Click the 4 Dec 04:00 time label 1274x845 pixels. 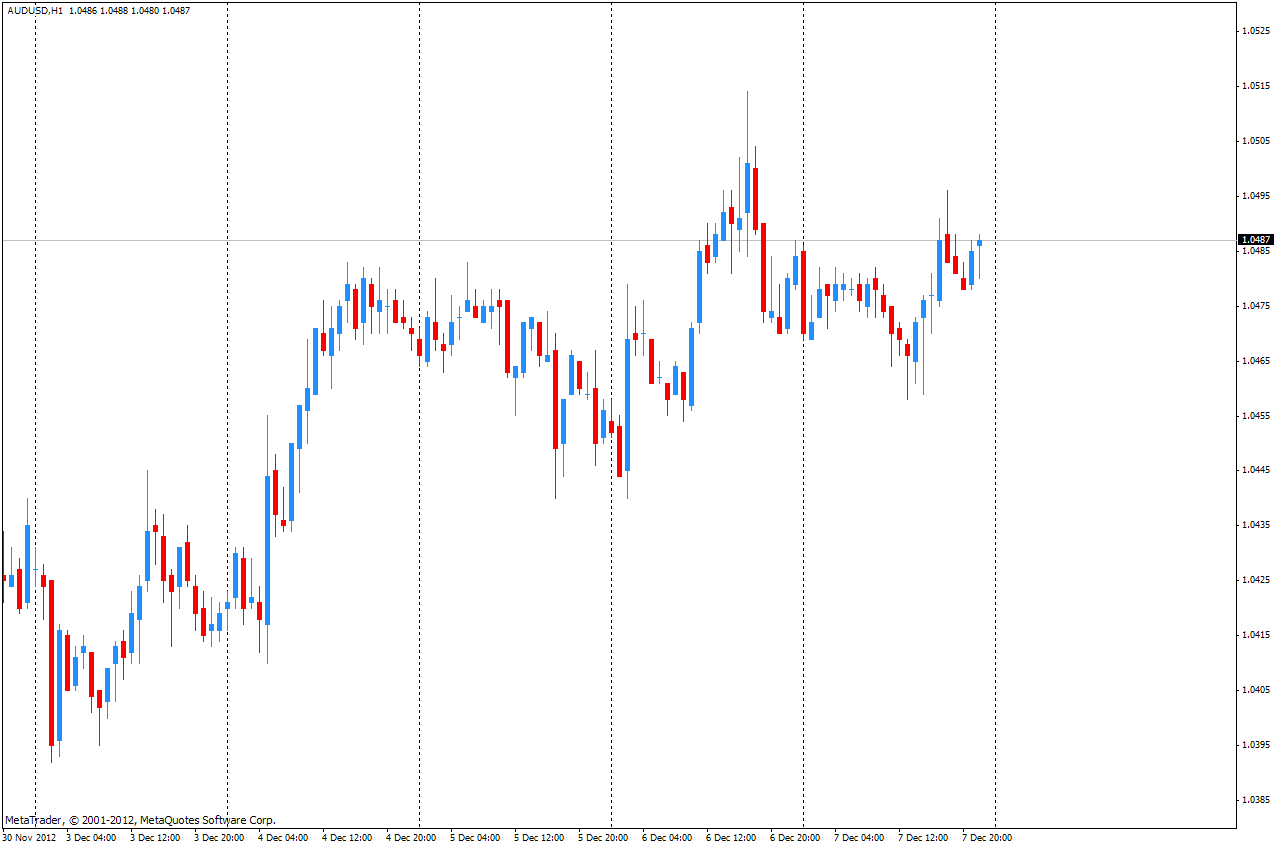click(283, 837)
